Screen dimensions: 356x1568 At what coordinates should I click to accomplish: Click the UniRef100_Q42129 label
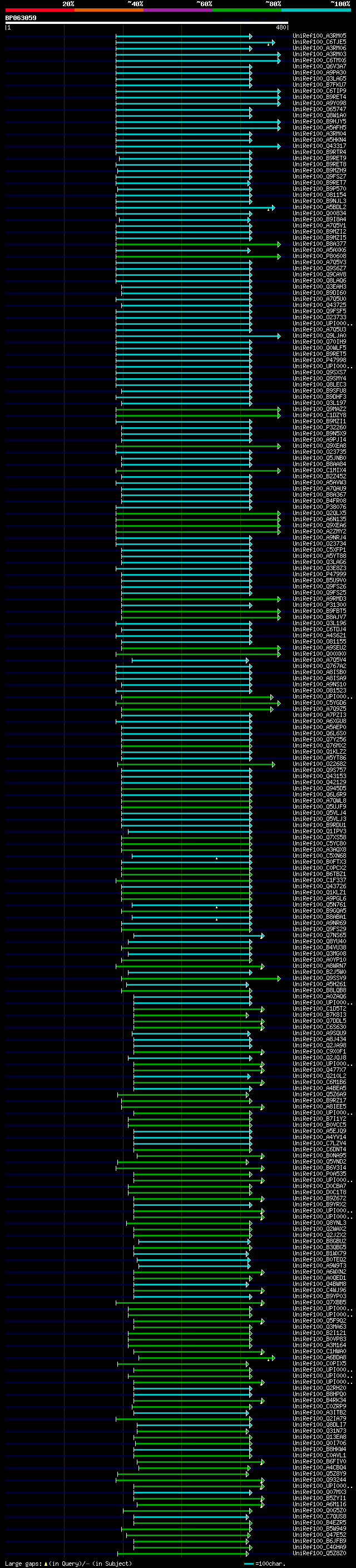pos(319,782)
